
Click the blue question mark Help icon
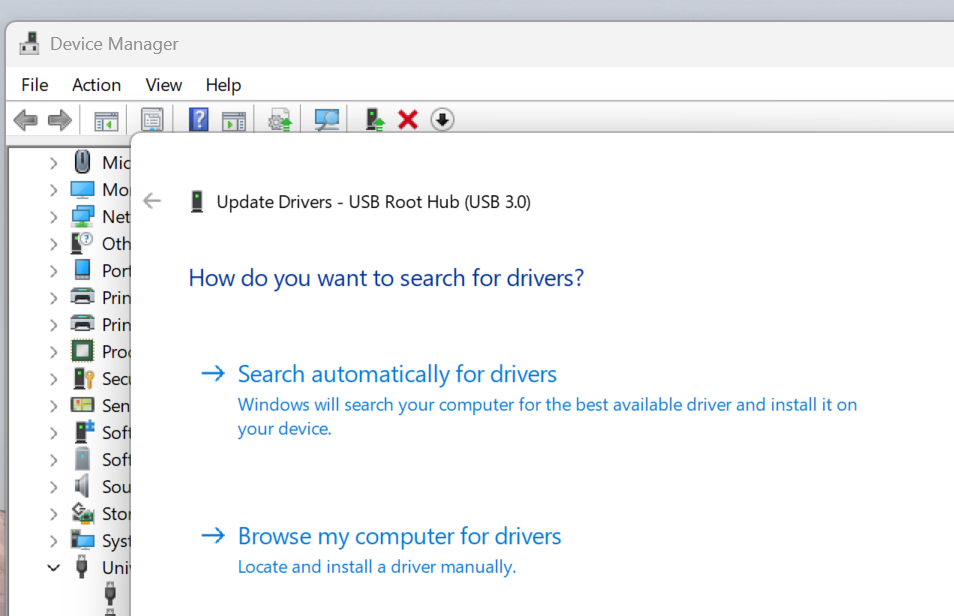199,121
